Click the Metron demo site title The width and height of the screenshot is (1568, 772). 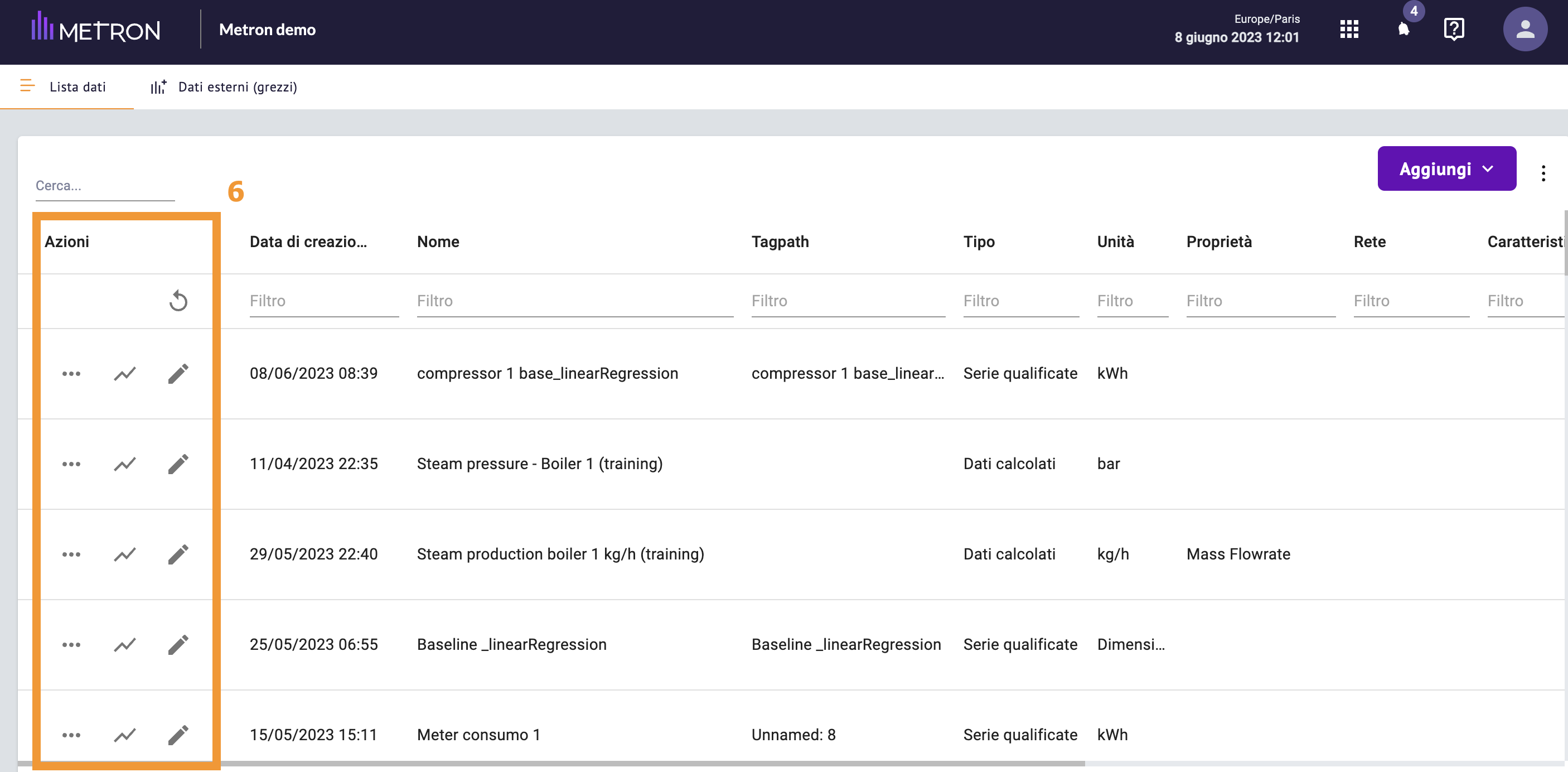pos(267,29)
